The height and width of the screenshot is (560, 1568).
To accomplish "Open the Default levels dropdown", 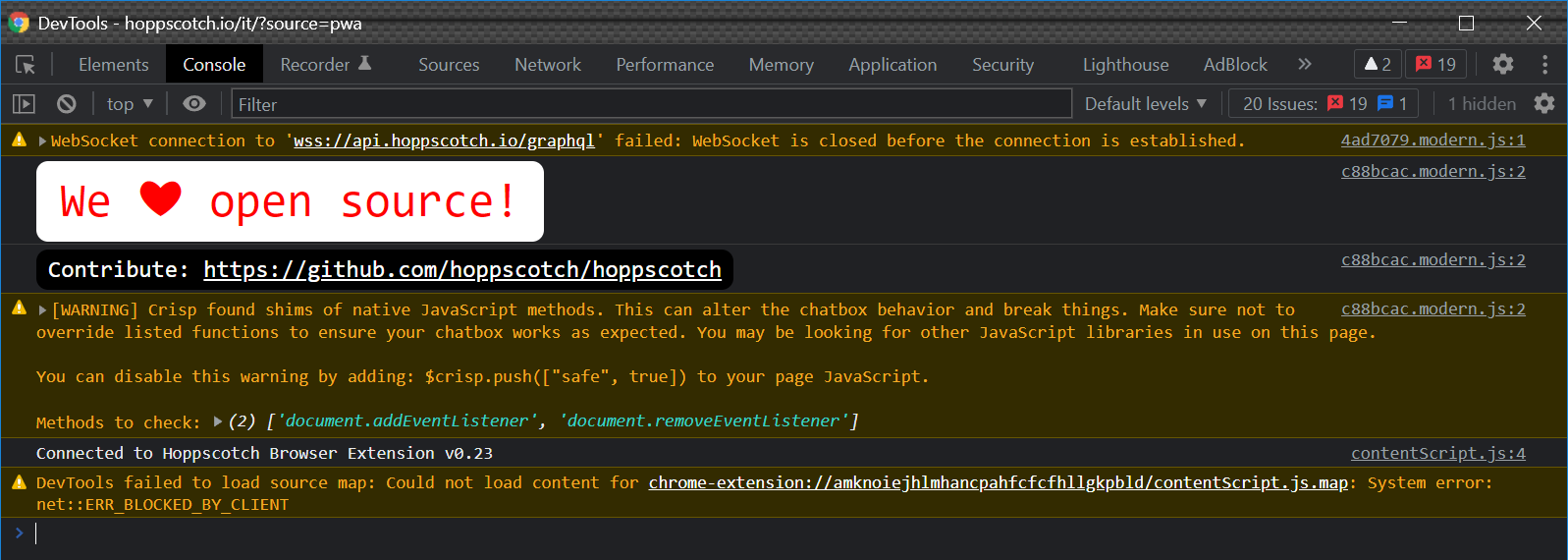I will coord(1145,103).
